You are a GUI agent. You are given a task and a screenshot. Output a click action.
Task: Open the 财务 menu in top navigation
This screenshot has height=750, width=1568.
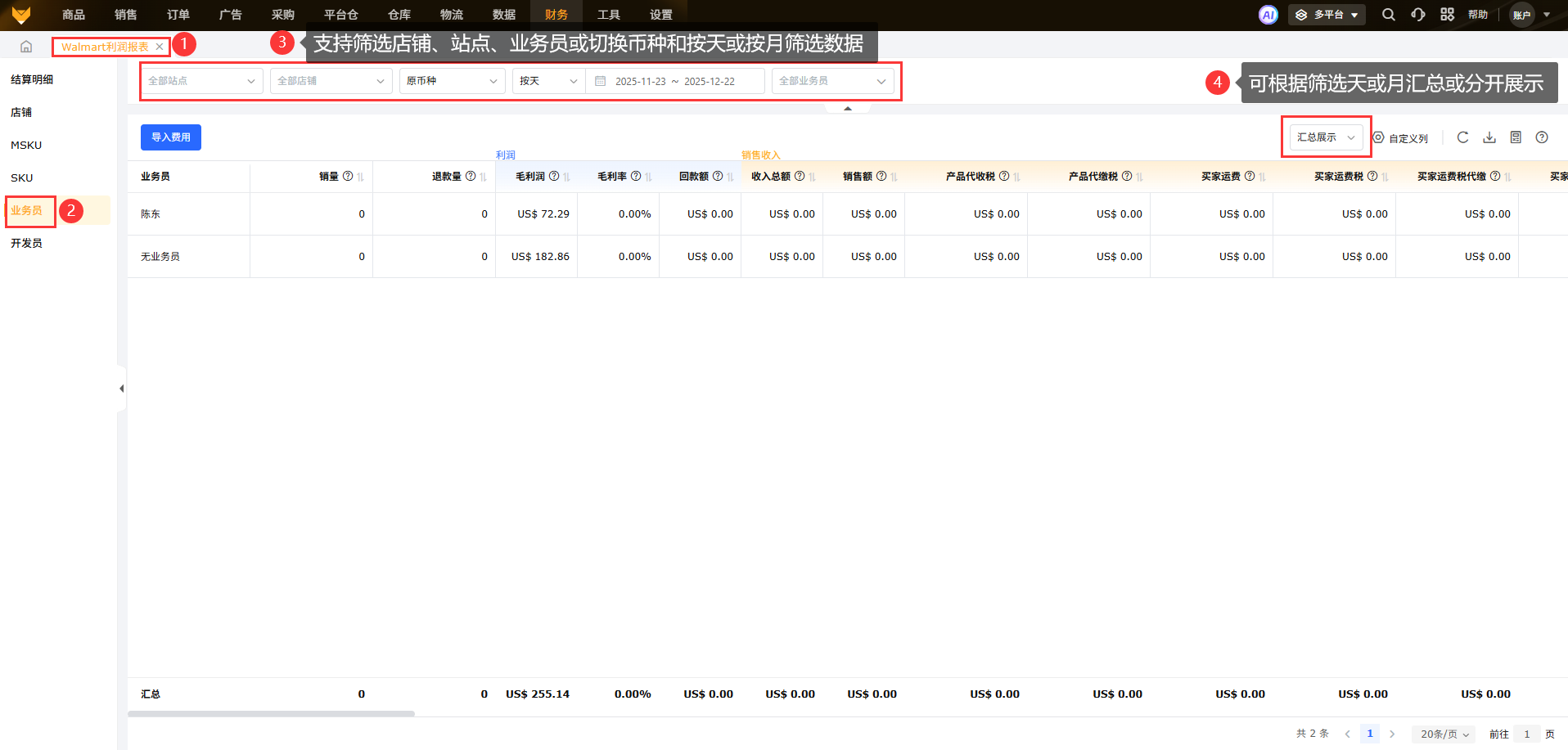(556, 15)
